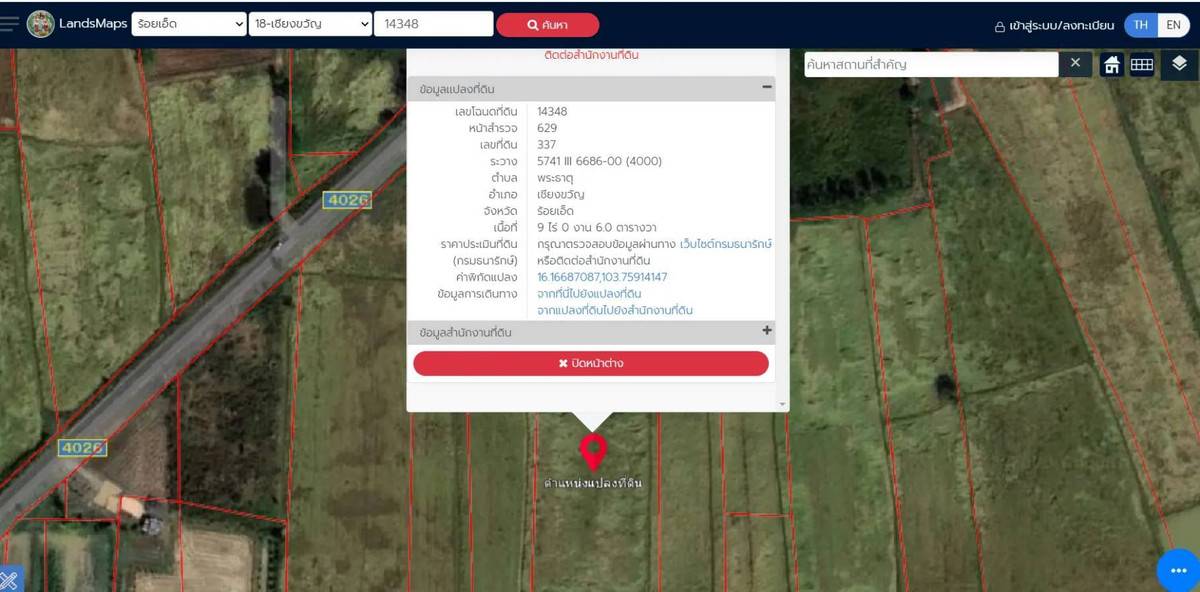Click the red parcel location pin
The image size is (1200, 592).
pos(593,452)
